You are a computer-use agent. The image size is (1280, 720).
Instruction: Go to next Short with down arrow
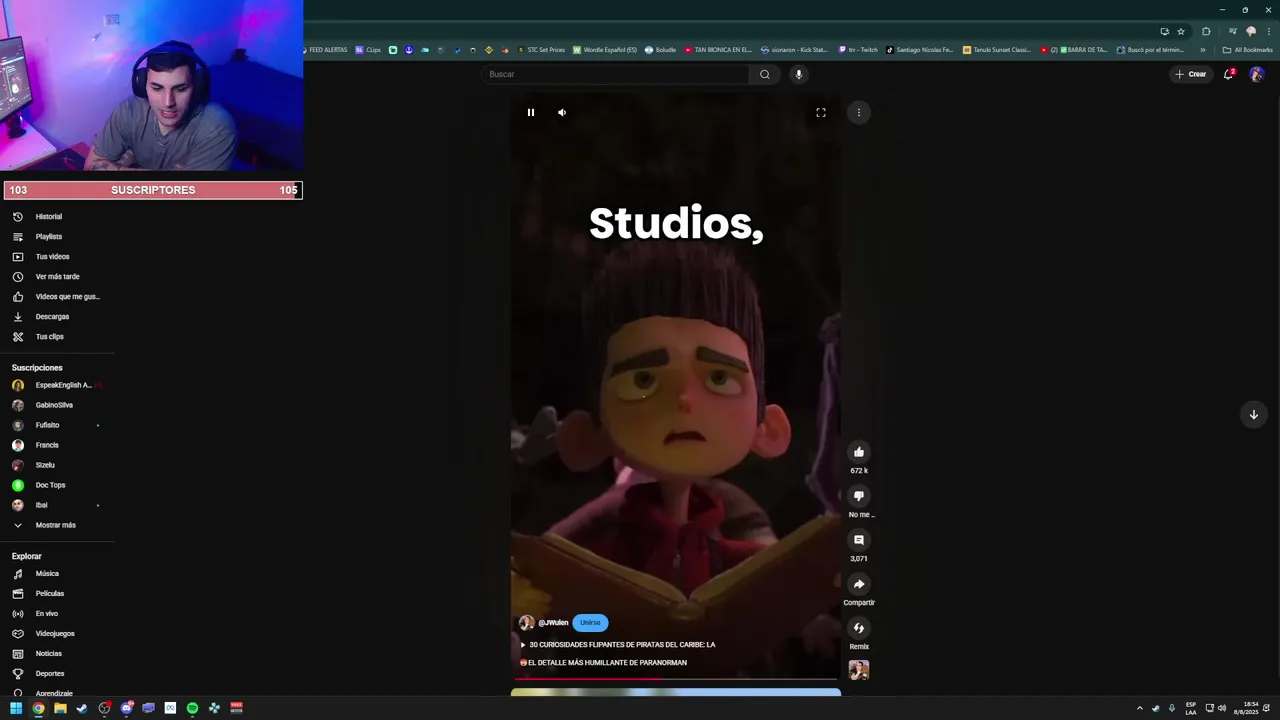click(x=1253, y=415)
